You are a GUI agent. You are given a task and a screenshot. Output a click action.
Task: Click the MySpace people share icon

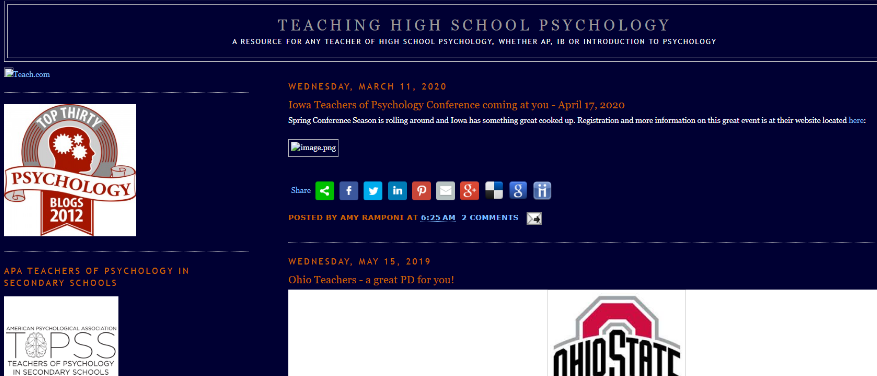tap(542, 191)
